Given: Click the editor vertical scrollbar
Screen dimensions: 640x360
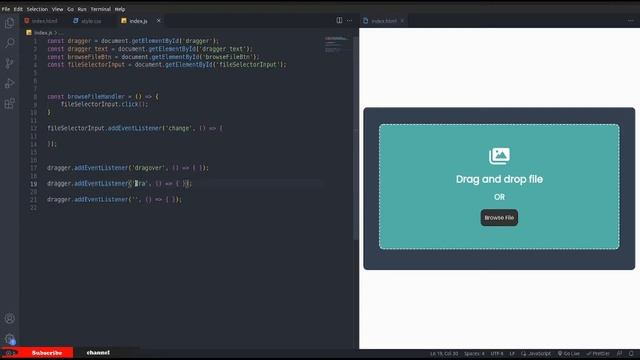Looking at the screenshot, I should click(356, 139).
